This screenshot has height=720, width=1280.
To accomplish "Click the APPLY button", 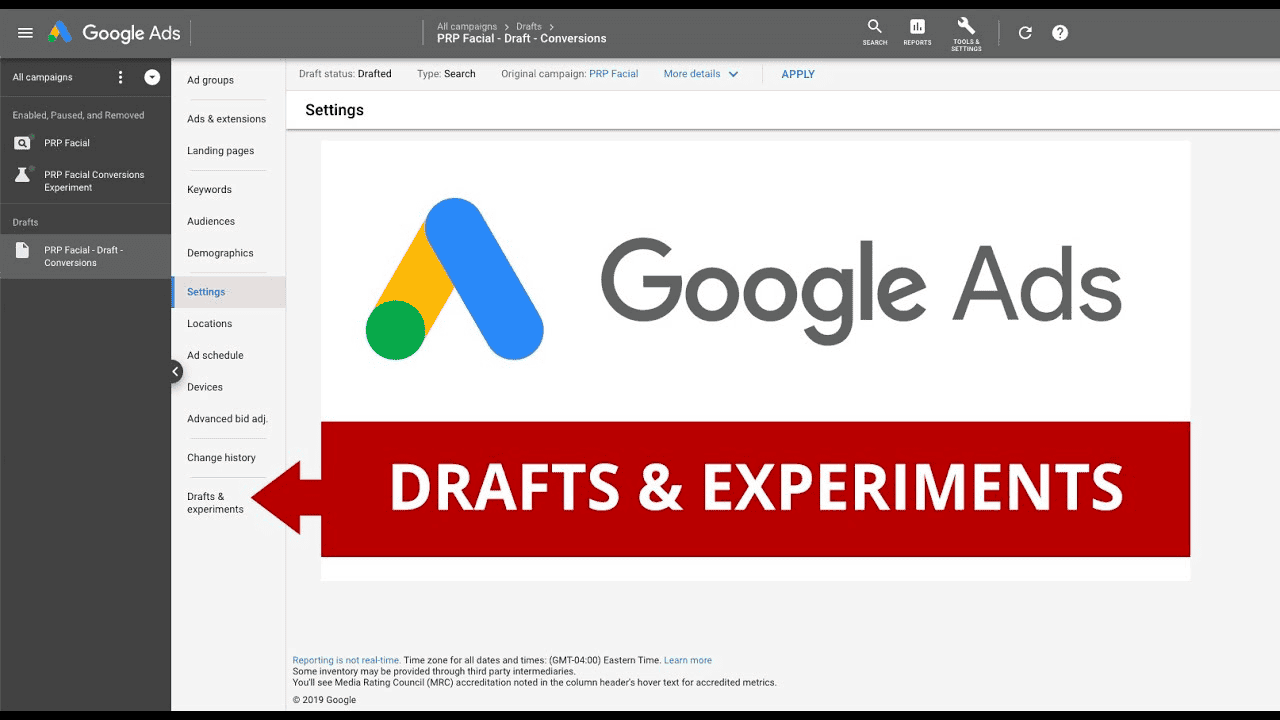I will 798,74.
